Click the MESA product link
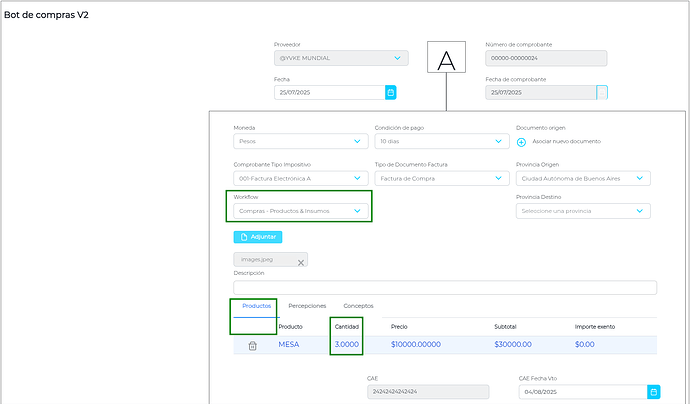Image resolution: width=690 pixels, height=404 pixels. click(289, 344)
